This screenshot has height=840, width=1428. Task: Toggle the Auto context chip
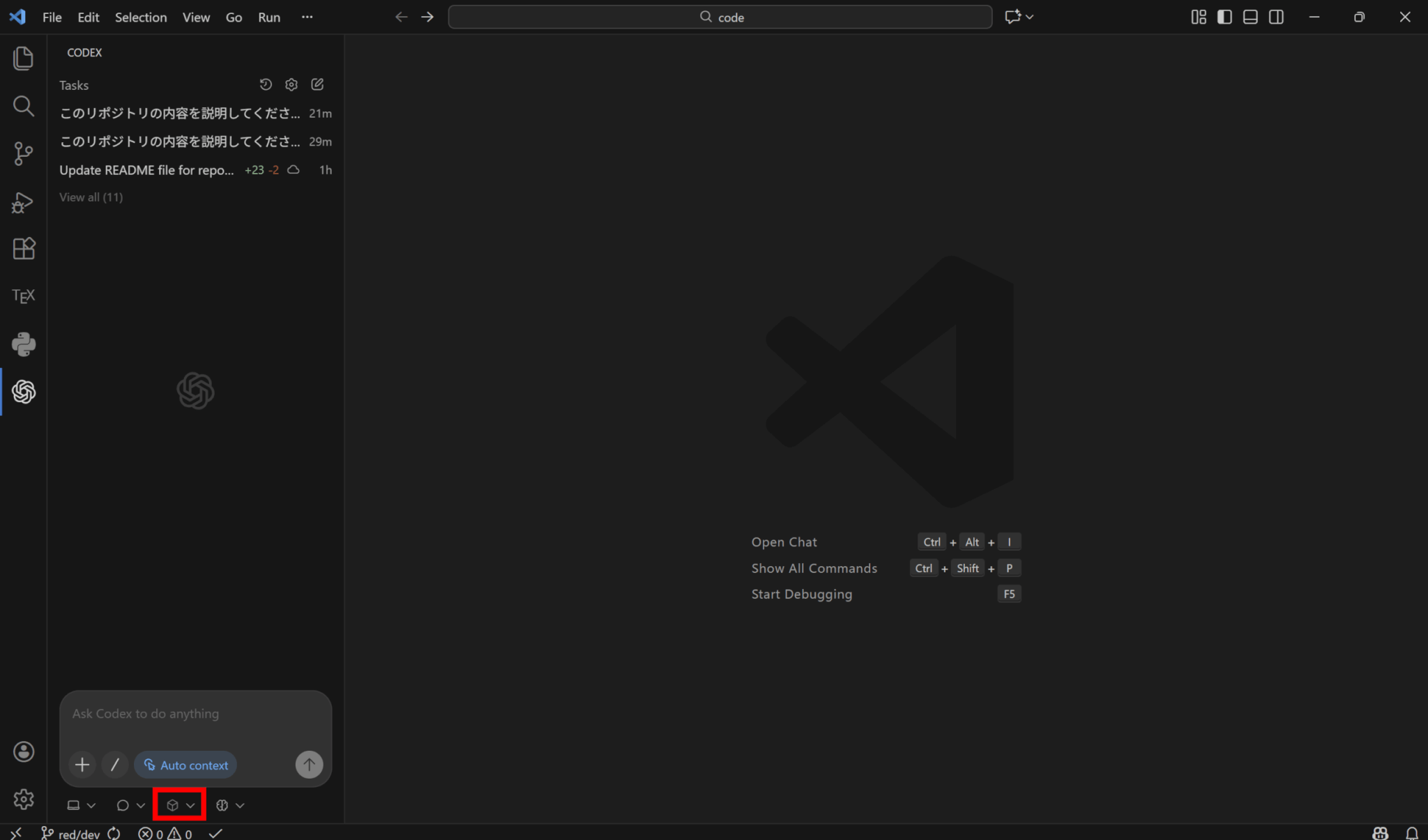[185, 765]
